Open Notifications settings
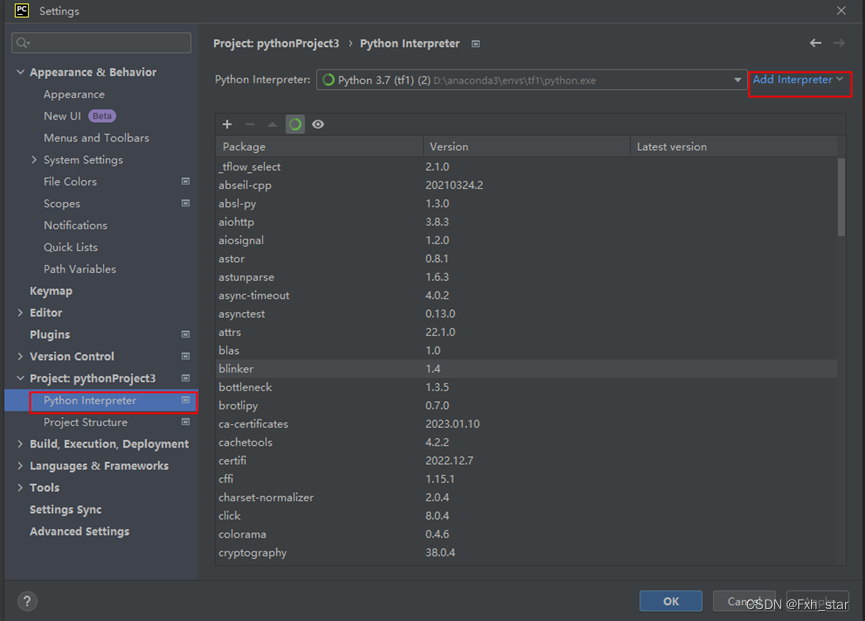This screenshot has width=865, height=621. click(x=76, y=225)
